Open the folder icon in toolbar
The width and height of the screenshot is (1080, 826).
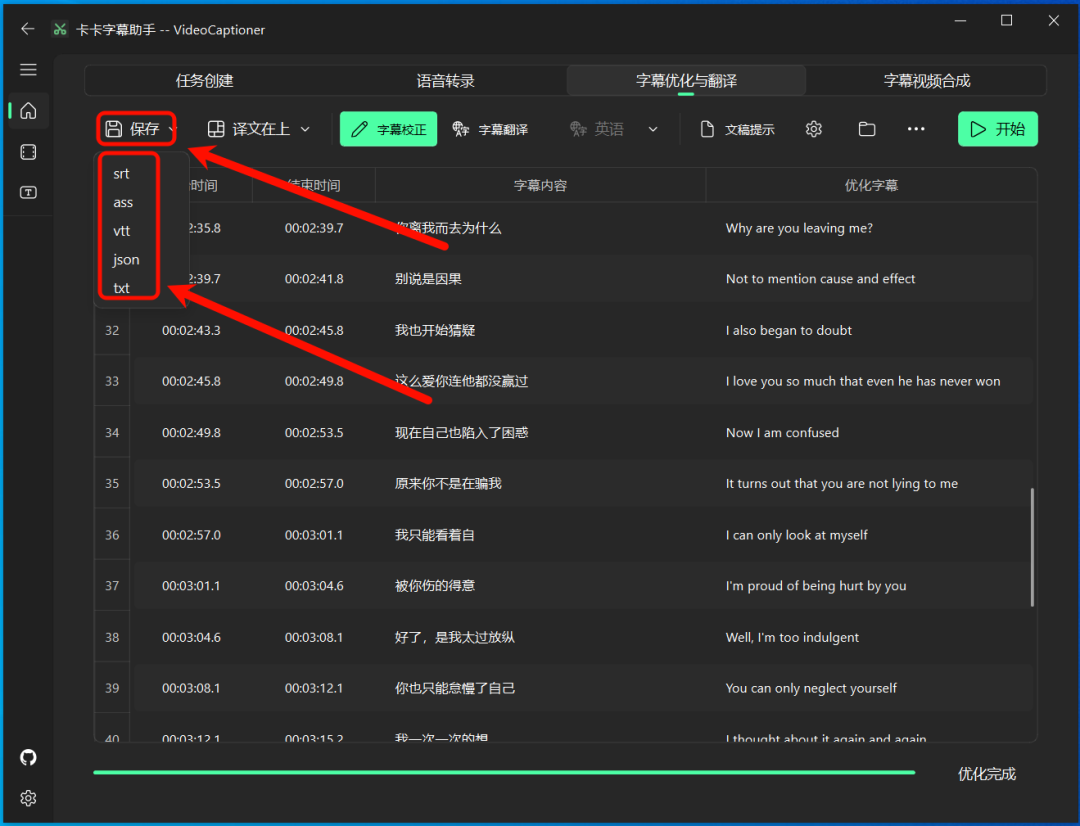coord(866,129)
